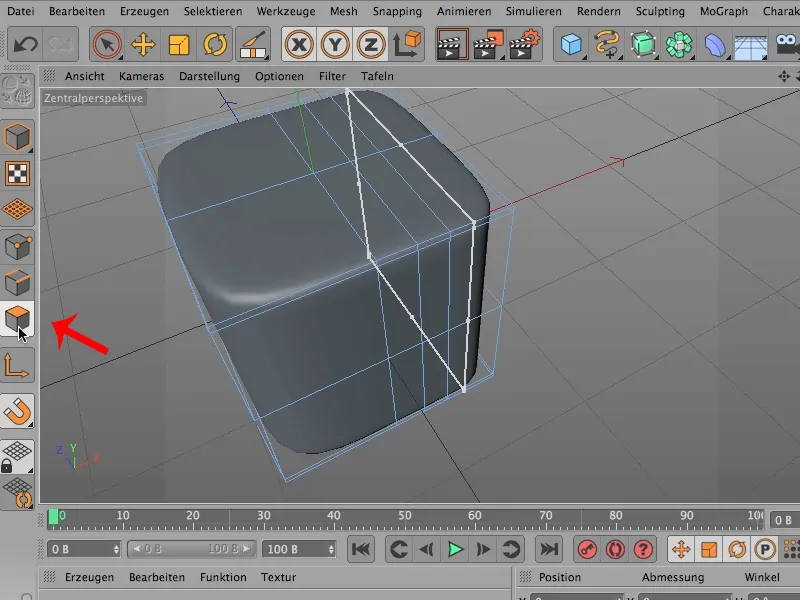This screenshot has width=800, height=600.
Task: Open the spline pen tools icon
Action: (607, 44)
